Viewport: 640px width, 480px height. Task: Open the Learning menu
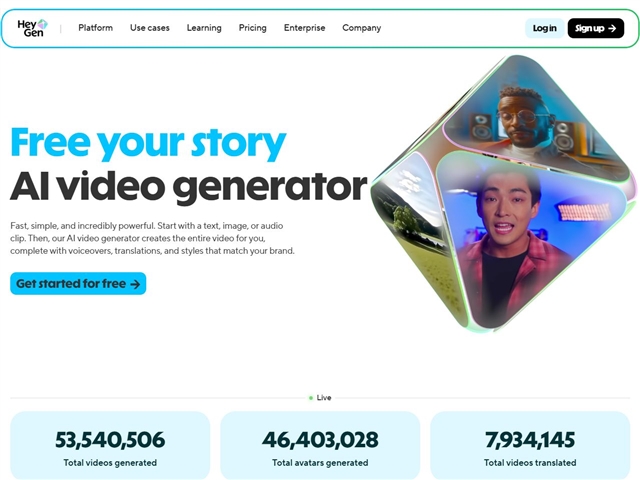204,28
